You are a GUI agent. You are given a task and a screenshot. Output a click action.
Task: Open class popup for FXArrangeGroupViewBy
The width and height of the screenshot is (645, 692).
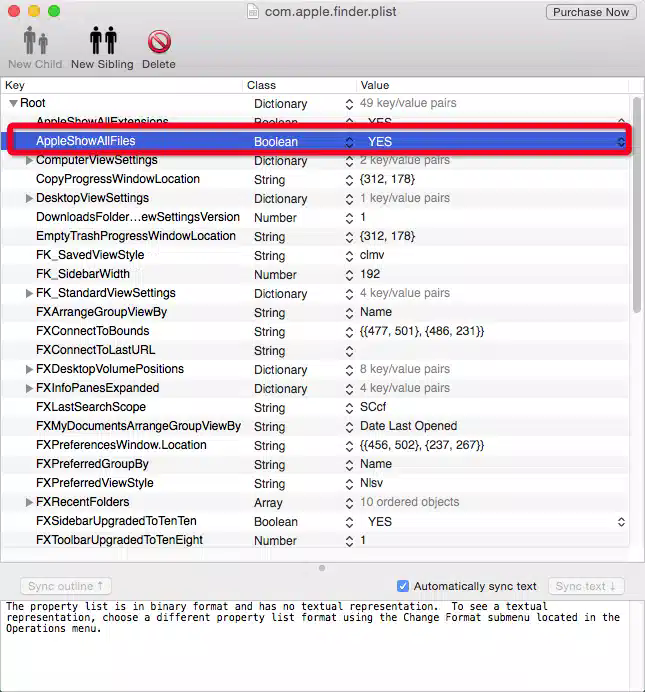click(x=349, y=313)
